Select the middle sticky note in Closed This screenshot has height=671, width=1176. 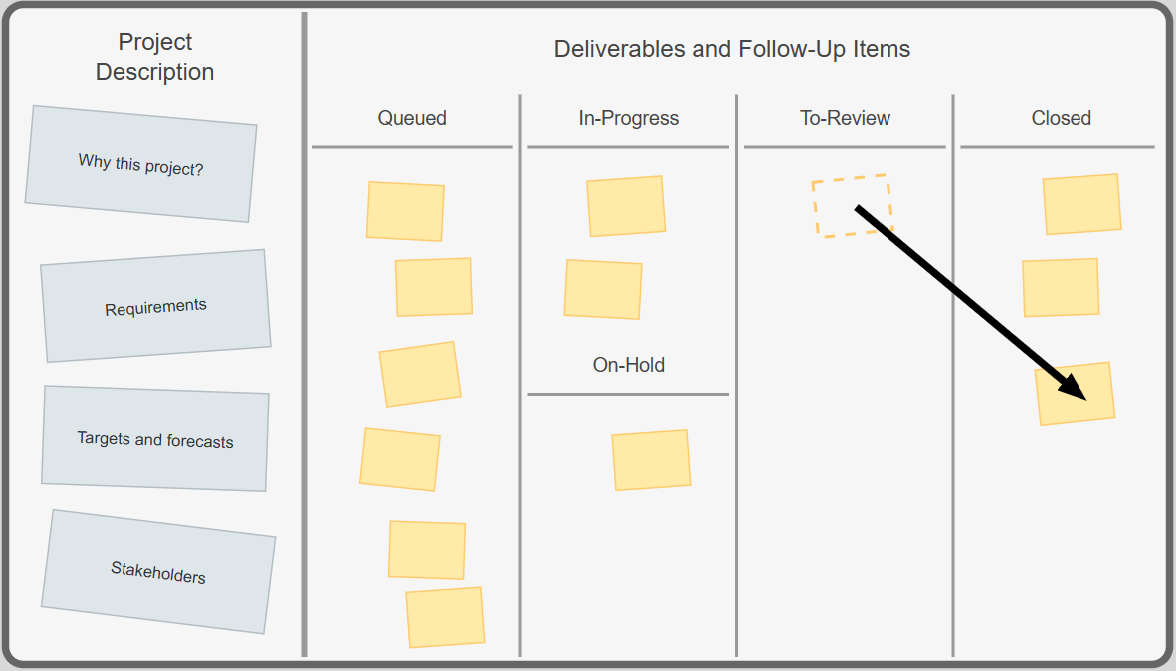1060,288
